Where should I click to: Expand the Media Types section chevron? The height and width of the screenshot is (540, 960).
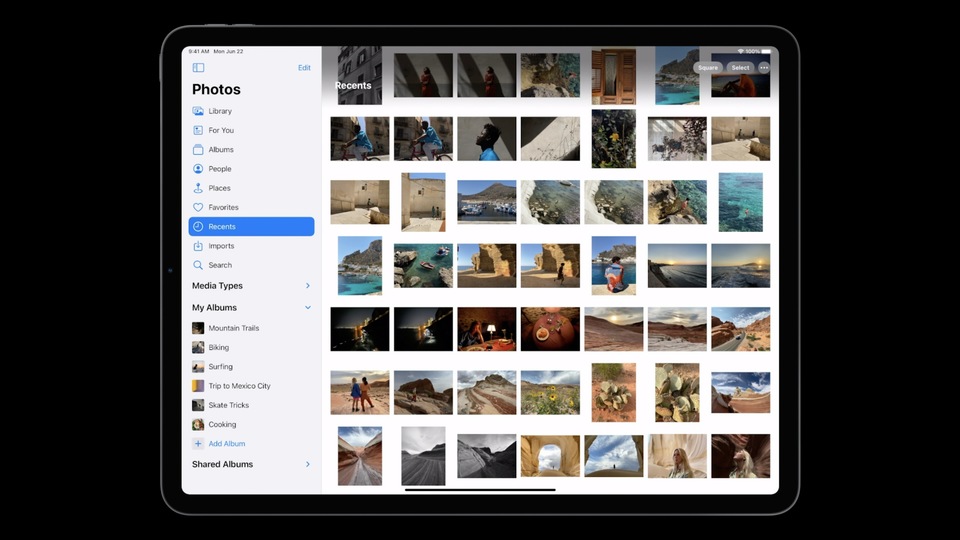coord(307,286)
